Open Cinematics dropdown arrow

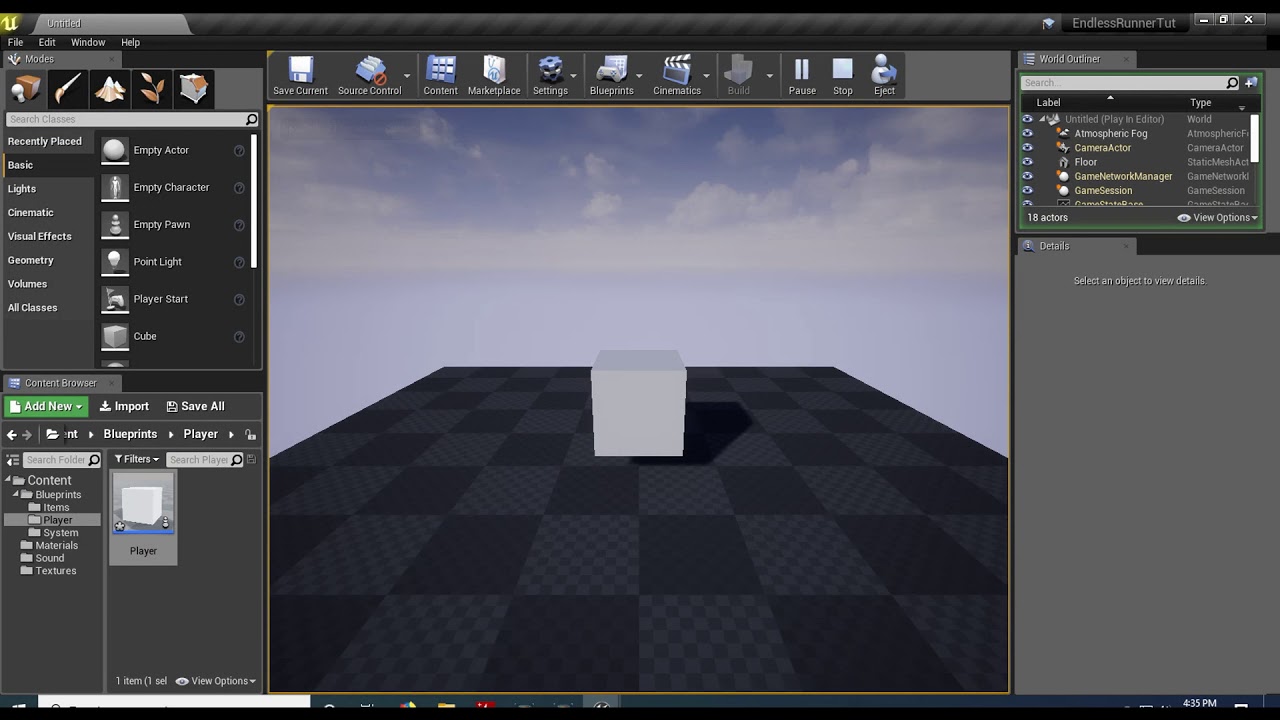706,76
